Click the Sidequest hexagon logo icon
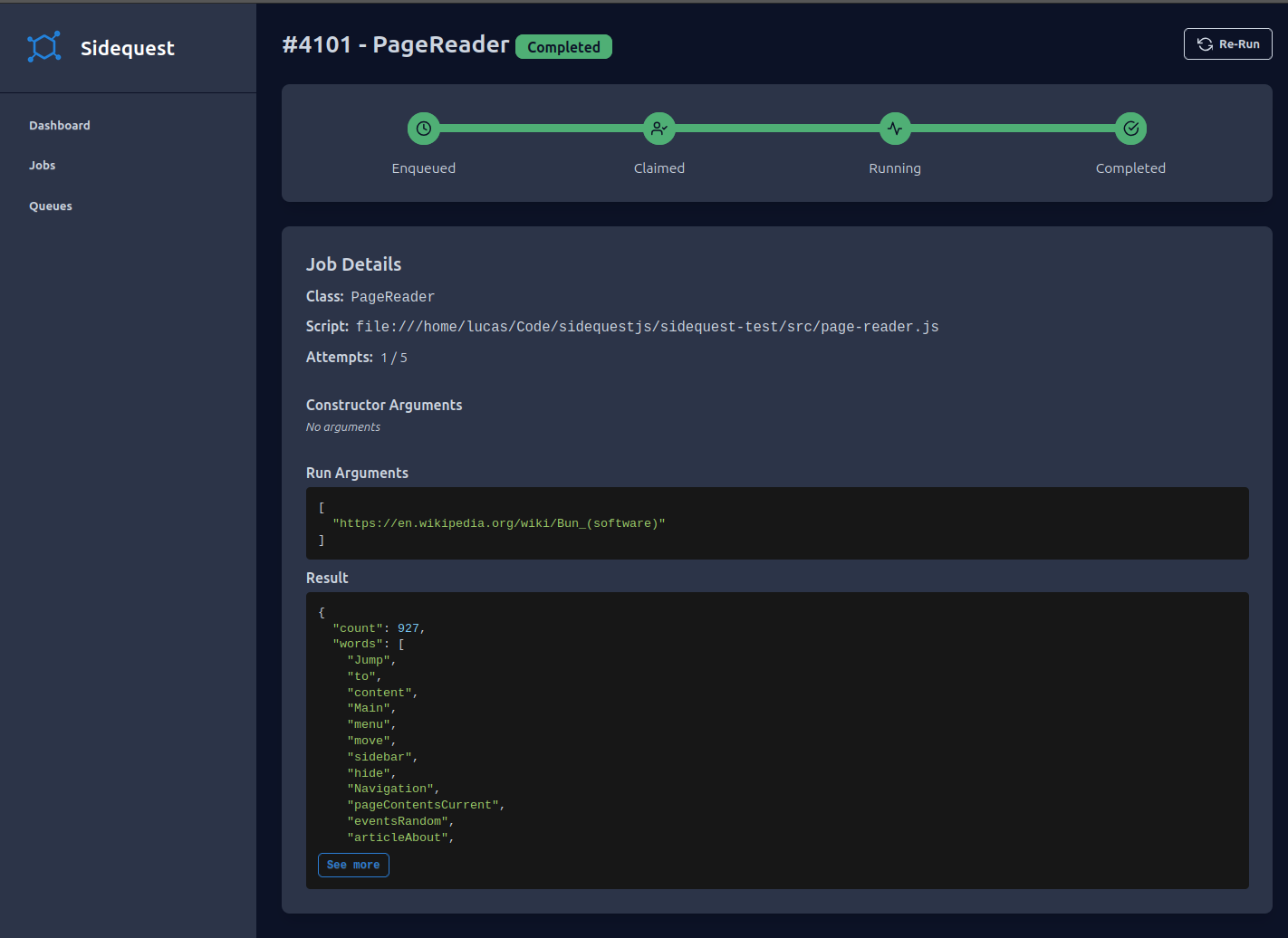 click(43, 47)
